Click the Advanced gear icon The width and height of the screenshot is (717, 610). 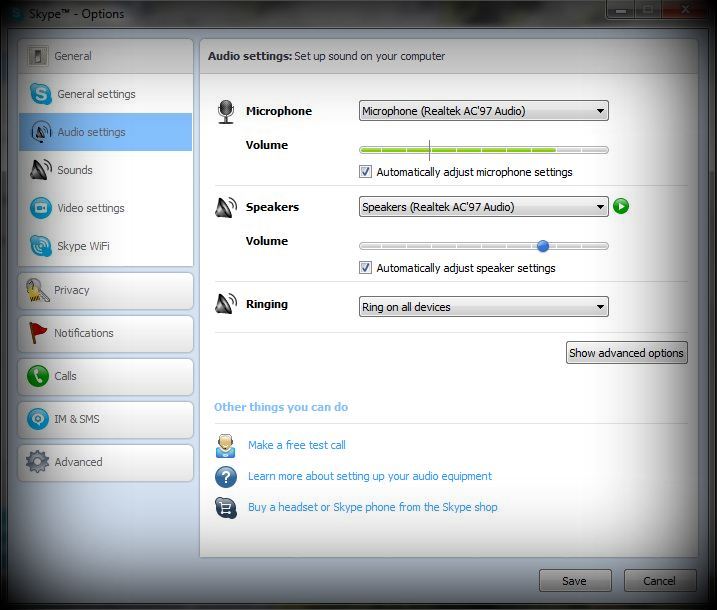37,462
